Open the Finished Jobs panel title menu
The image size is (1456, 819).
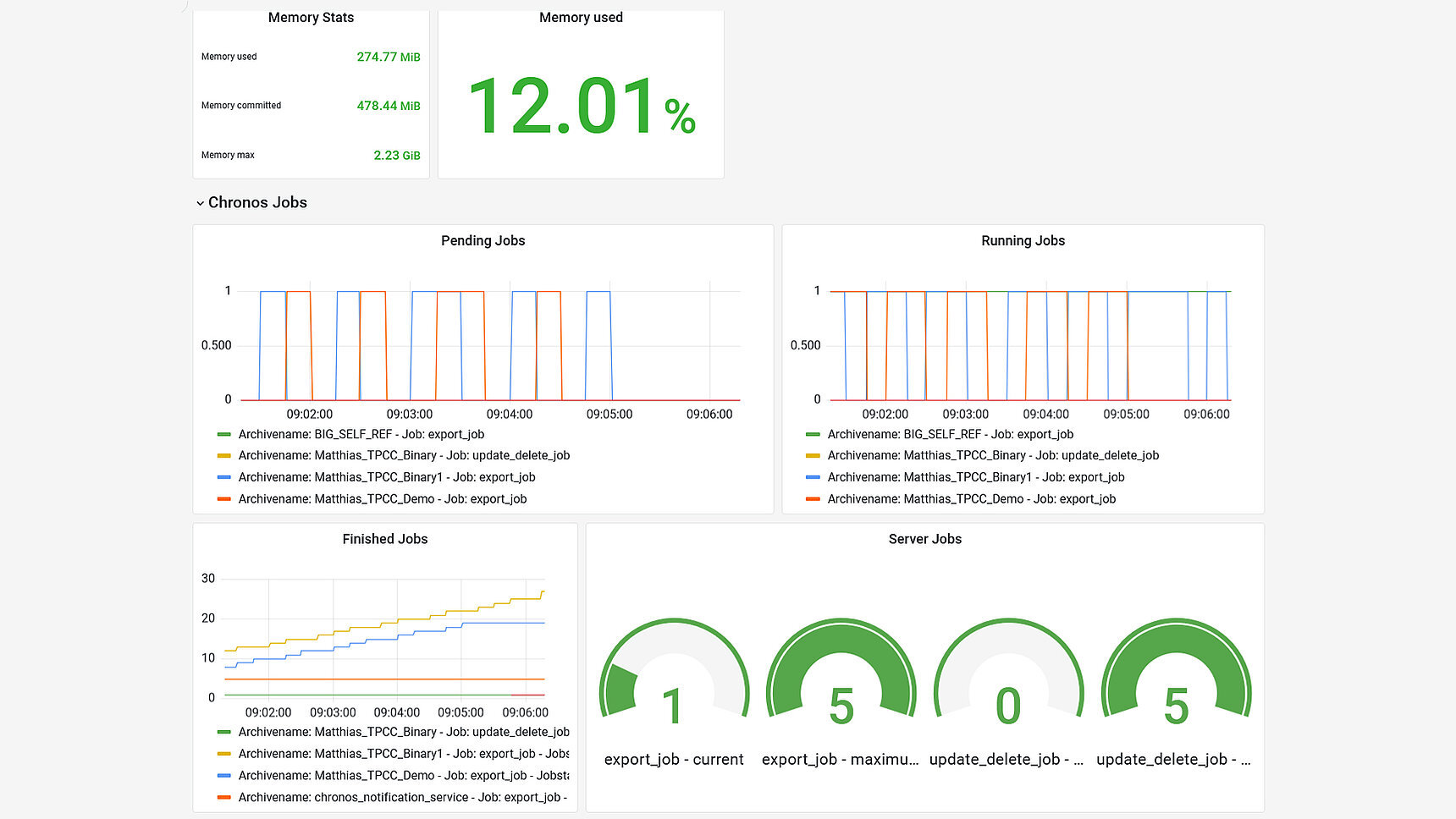pos(384,539)
